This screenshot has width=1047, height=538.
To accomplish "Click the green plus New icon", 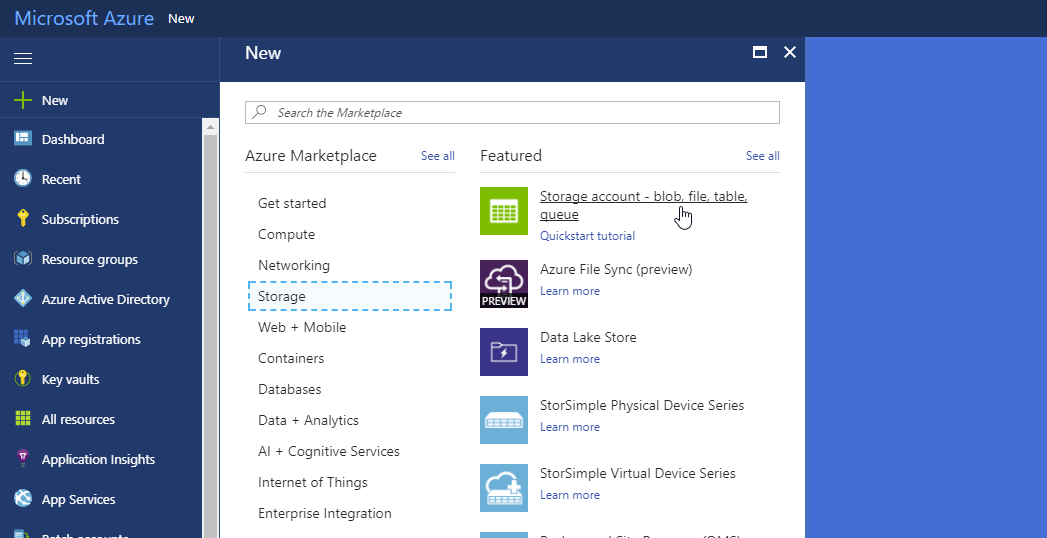I will (x=23, y=100).
